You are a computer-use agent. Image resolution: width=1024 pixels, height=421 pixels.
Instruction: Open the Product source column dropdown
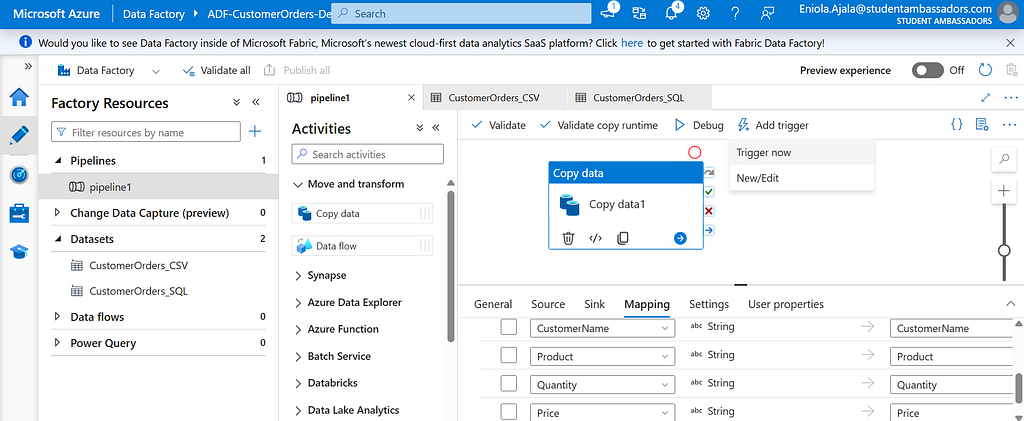click(602, 356)
